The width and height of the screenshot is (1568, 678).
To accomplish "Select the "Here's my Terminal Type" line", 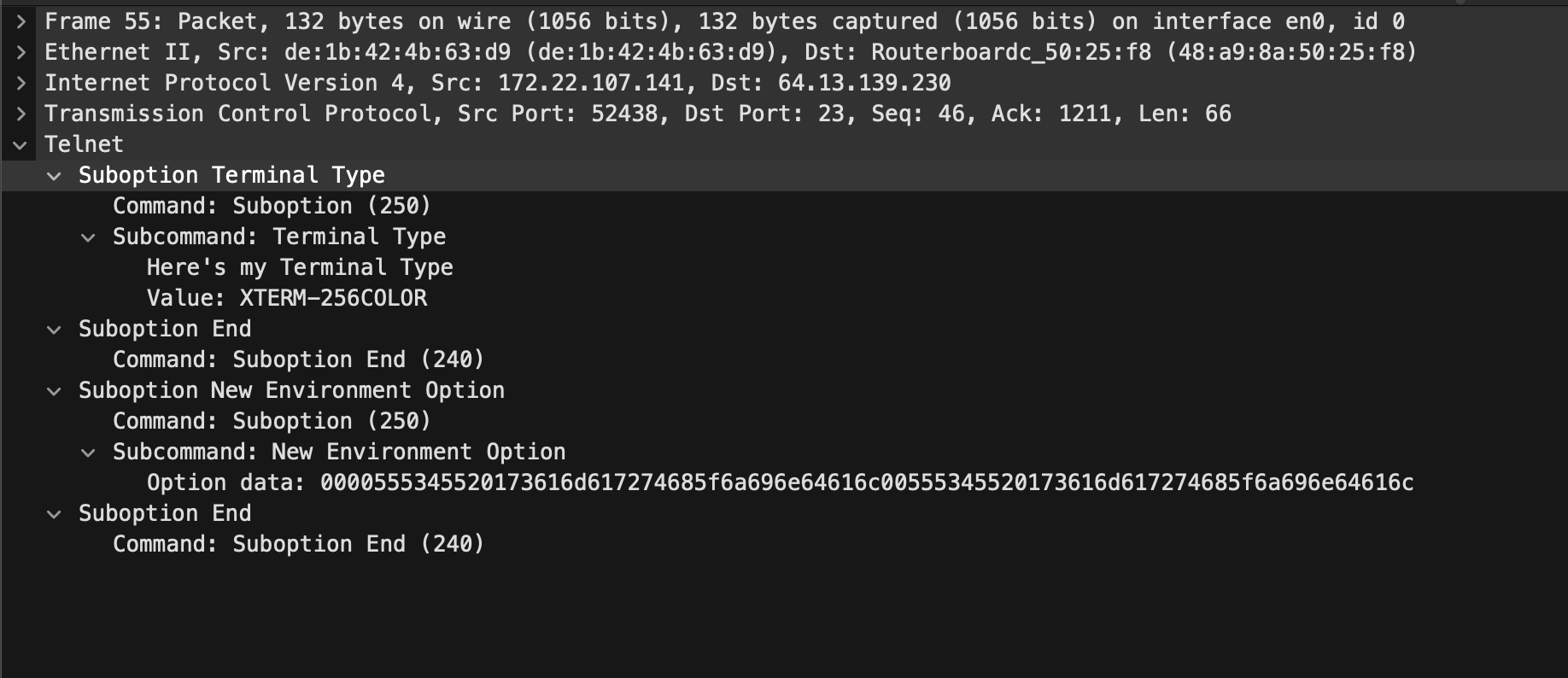I will click(x=299, y=267).
